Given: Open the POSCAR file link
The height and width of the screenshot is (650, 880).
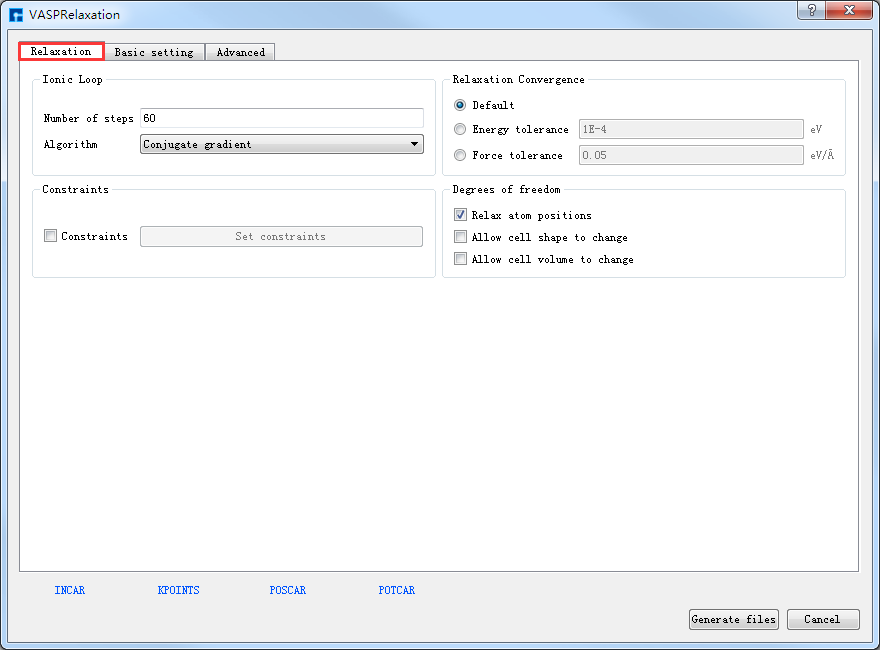Looking at the screenshot, I should click(288, 591).
